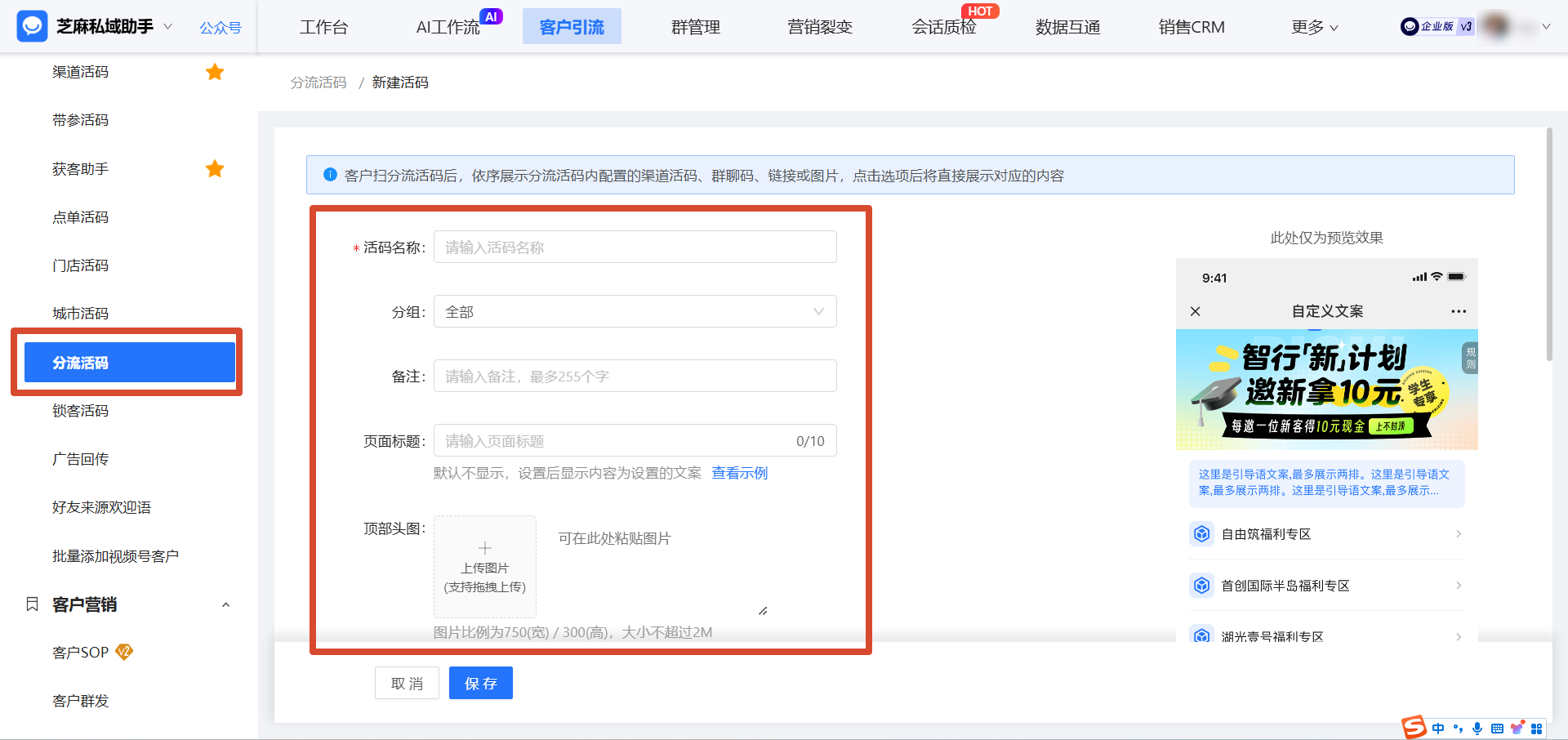Click the orange badge icon beside 客户SOP
1568x740 pixels.
pos(124,652)
